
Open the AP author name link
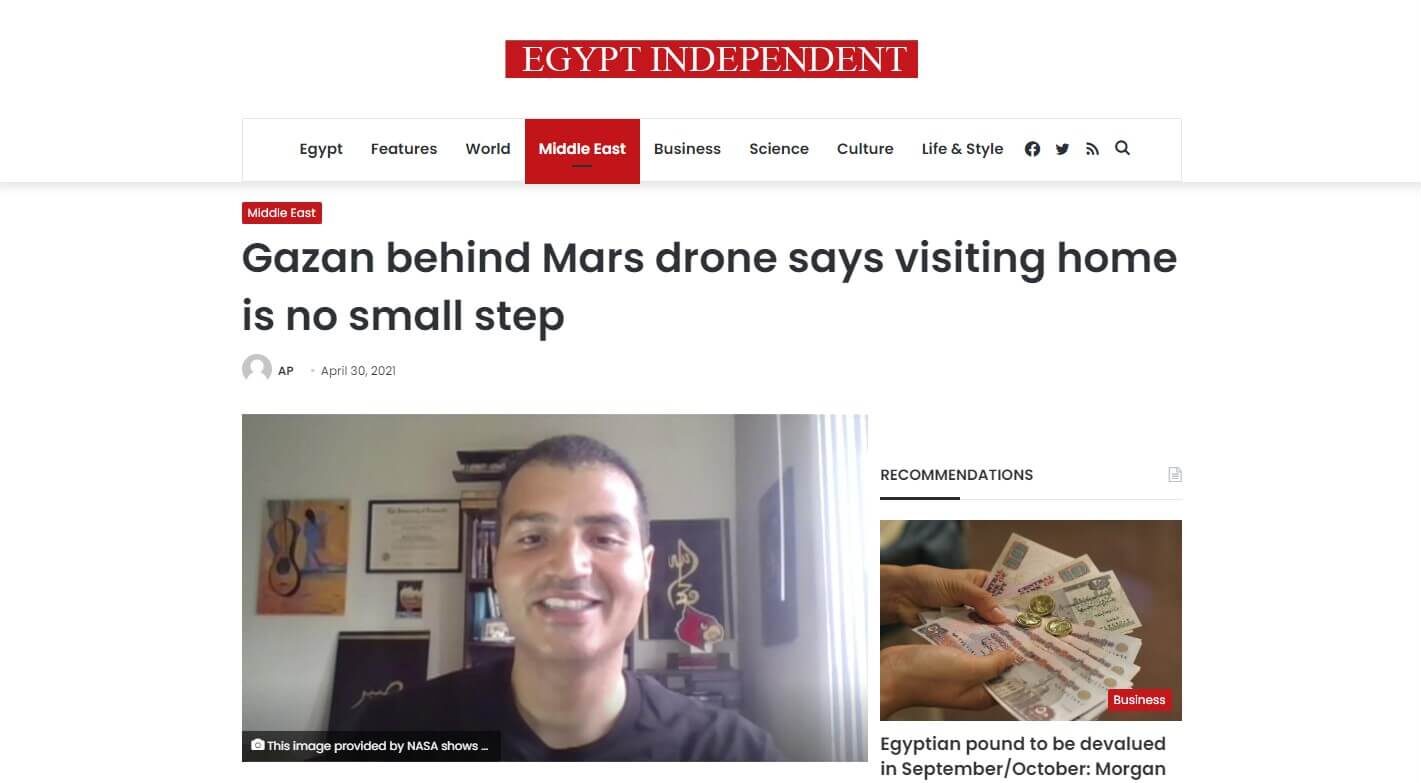pyautogui.click(x=286, y=371)
